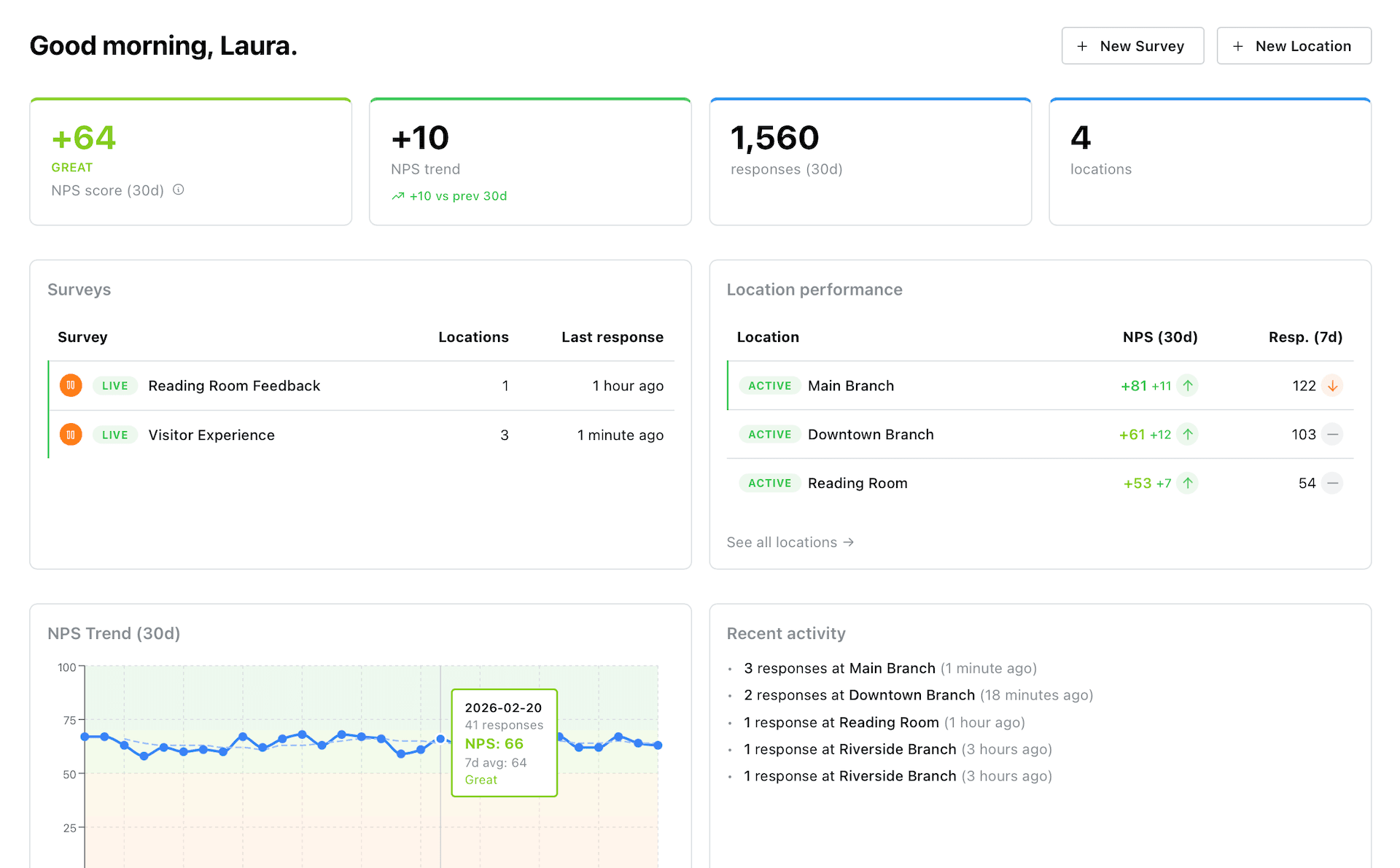This screenshot has height=868, width=1400.
Task: Click the Main Branch NPS up-arrow icon
Action: point(1188,385)
